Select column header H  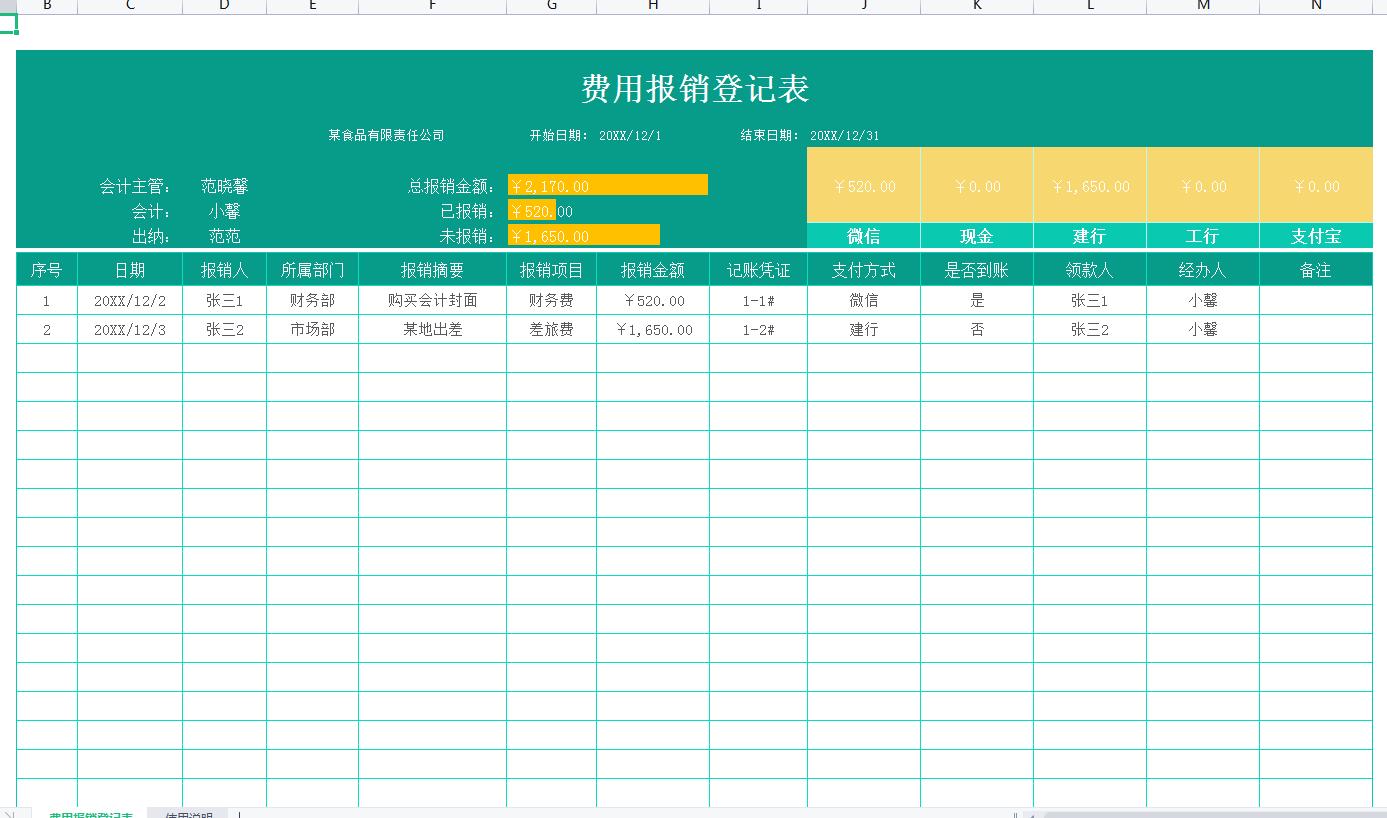click(652, 7)
